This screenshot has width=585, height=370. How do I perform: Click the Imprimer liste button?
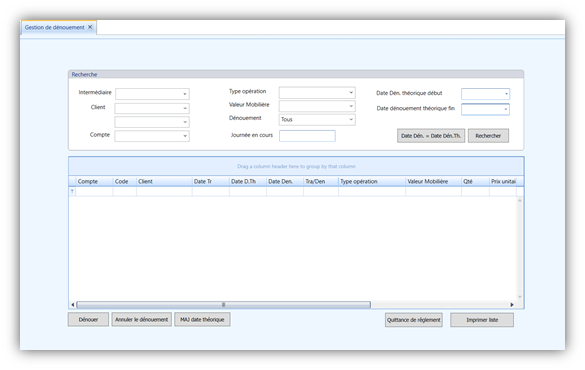[x=482, y=320]
